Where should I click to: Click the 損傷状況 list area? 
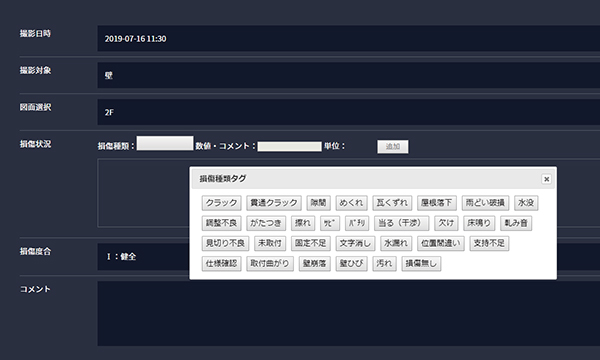143,193
